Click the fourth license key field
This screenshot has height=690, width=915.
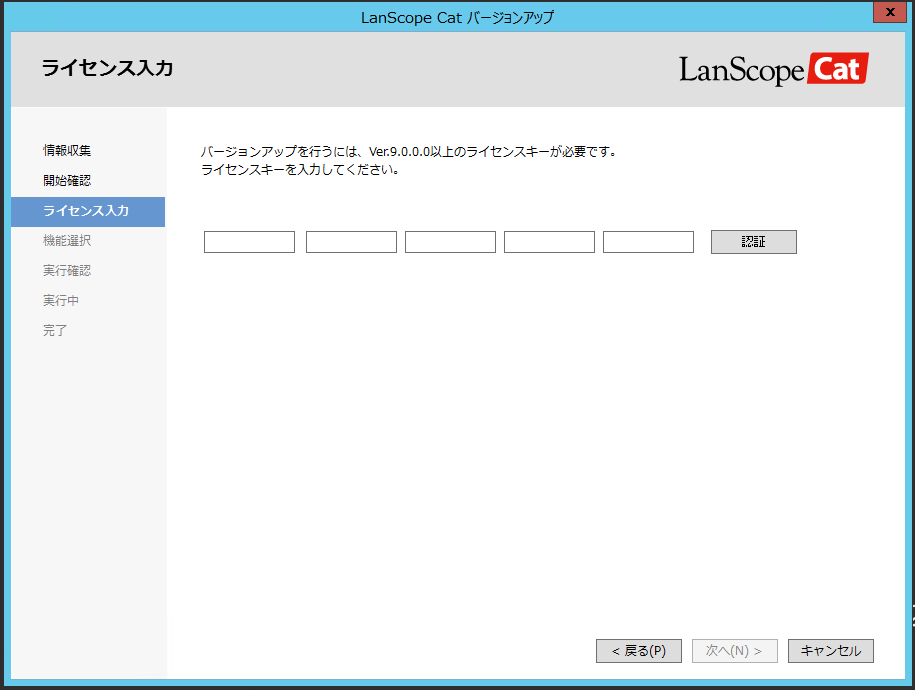pos(548,241)
